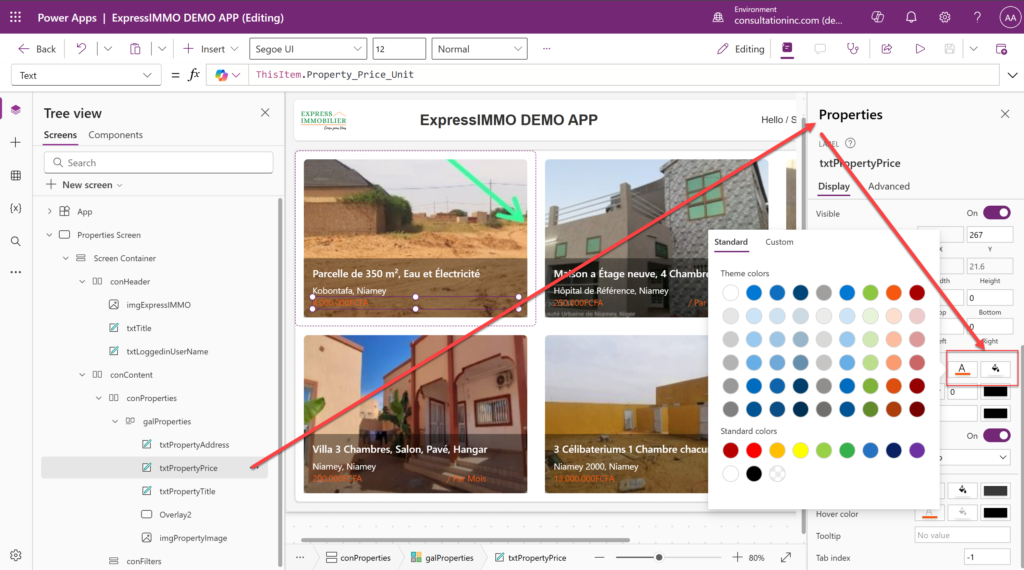Collapse the conHeader node
The height and width of the screenshot is (570, 1024).
(x=82, y=281)
